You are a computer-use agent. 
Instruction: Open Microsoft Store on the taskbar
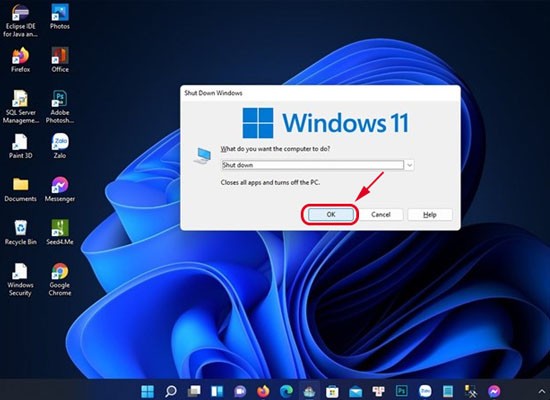click(332, 391)
